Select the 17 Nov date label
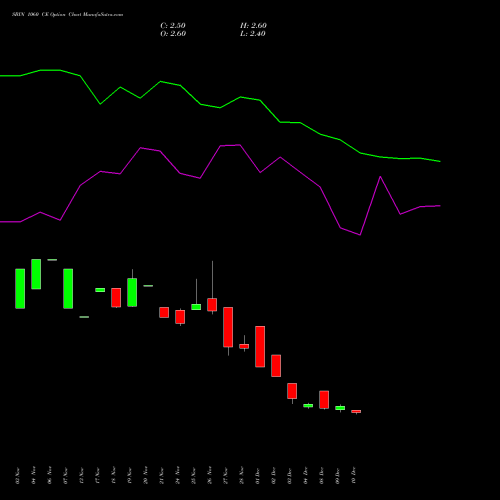Image resolution: width=500 pixels, height=500 pixels. pyautogui.click(x=98, y=475)
